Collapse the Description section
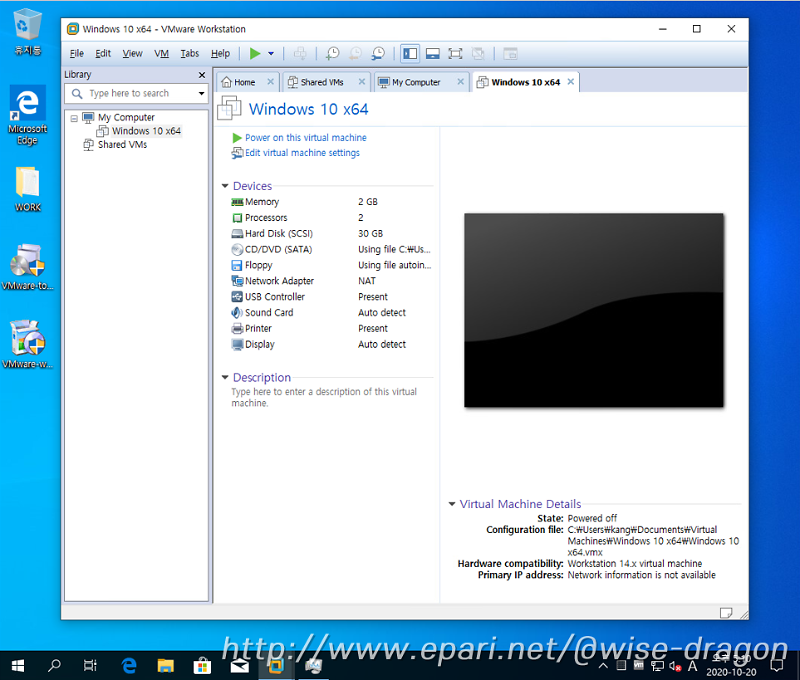 coord(225,377)
